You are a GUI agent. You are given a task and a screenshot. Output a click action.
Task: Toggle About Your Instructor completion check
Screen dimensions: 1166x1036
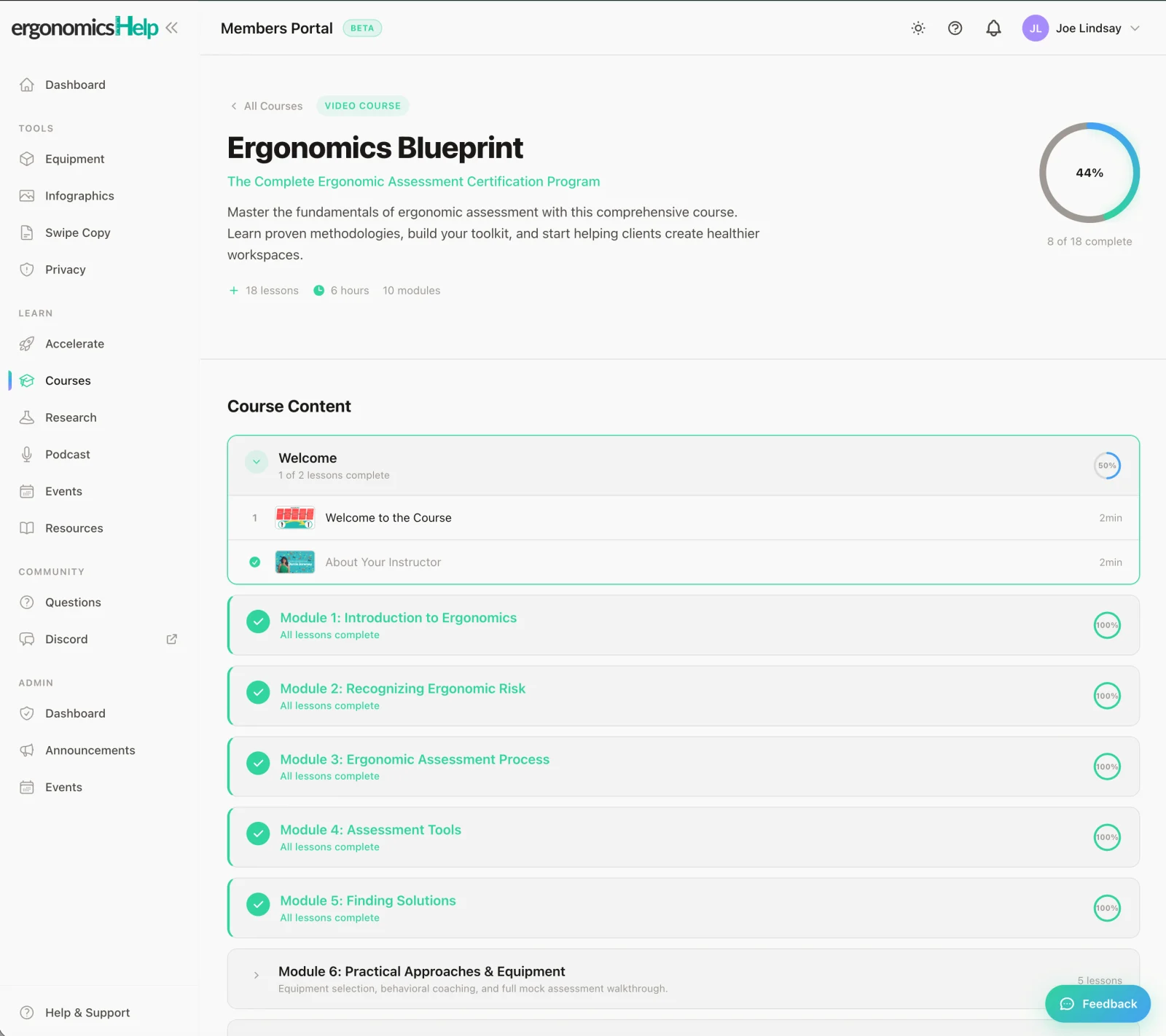coord(254,562)
